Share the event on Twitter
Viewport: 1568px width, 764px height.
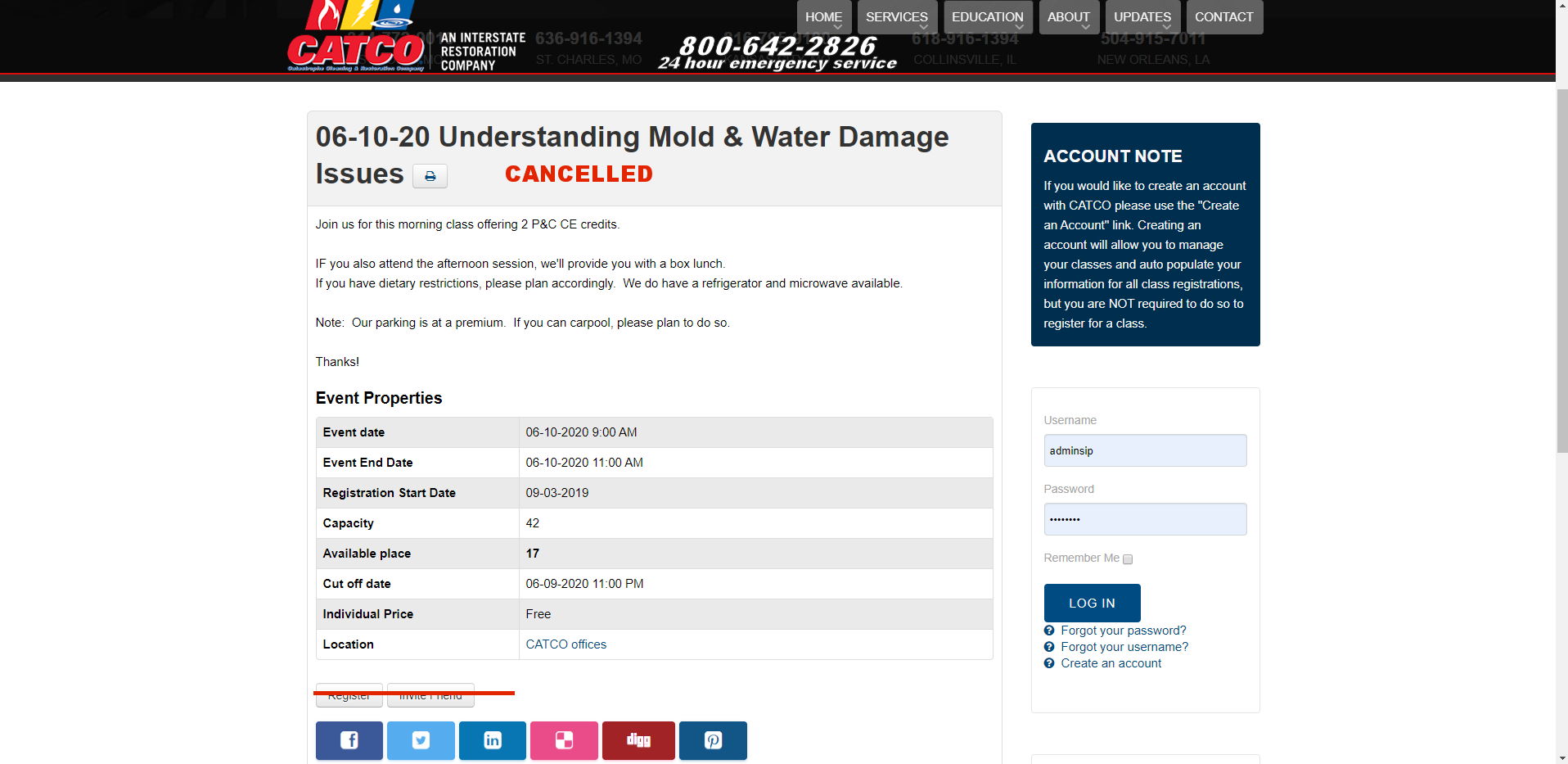tap(421, 740)
